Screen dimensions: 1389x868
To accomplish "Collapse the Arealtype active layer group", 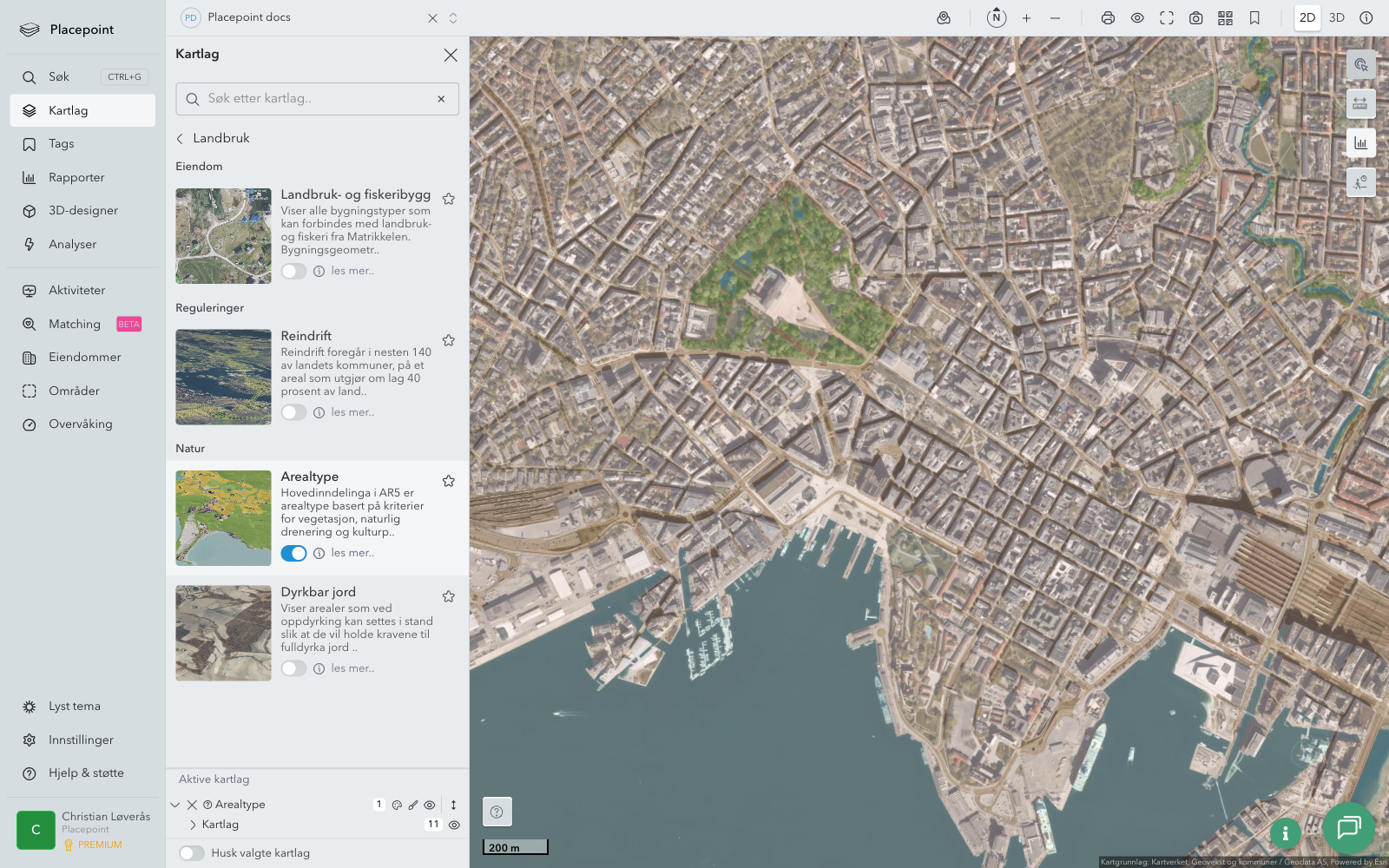I will coord(175,805).
